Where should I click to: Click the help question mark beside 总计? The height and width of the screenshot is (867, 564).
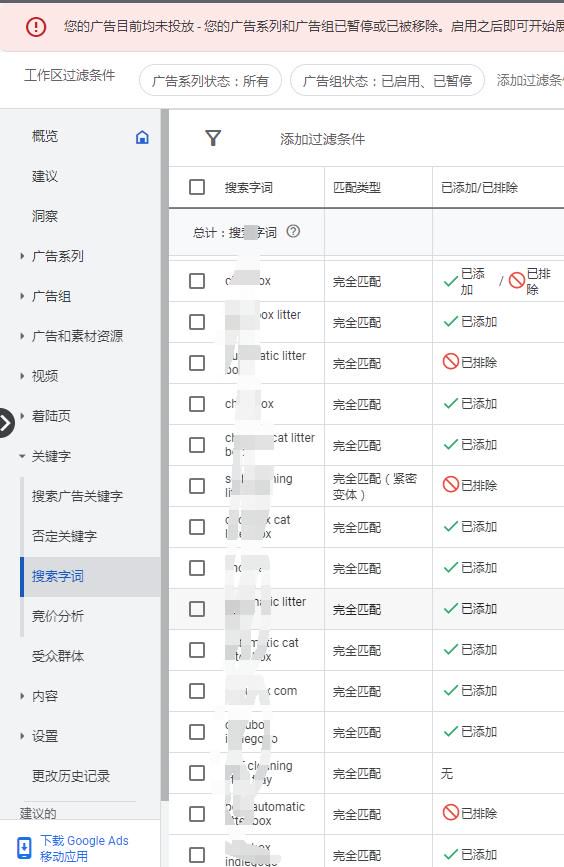coord(294,231)
